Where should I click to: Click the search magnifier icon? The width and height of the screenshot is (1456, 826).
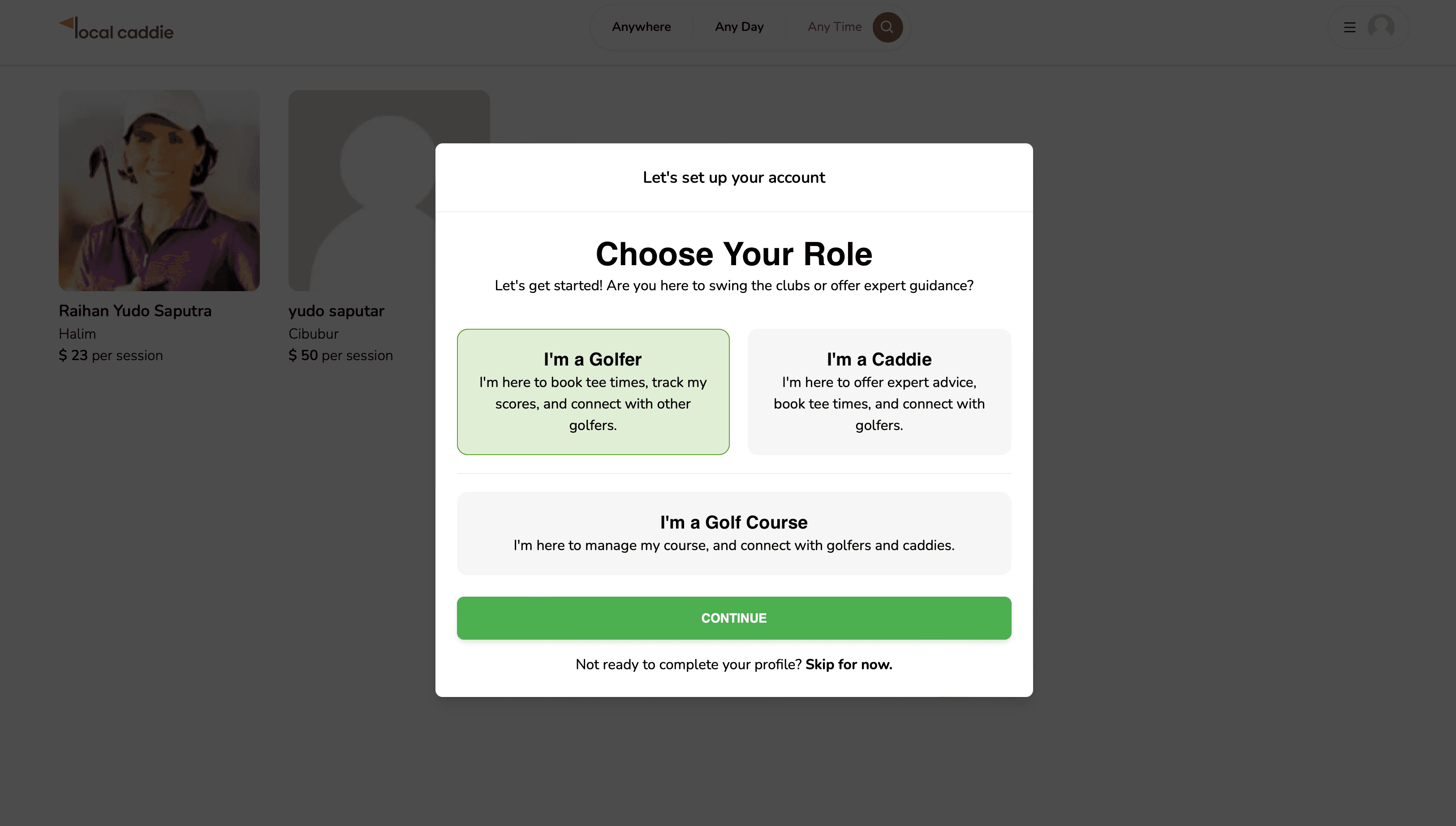[x=887, y=27]
